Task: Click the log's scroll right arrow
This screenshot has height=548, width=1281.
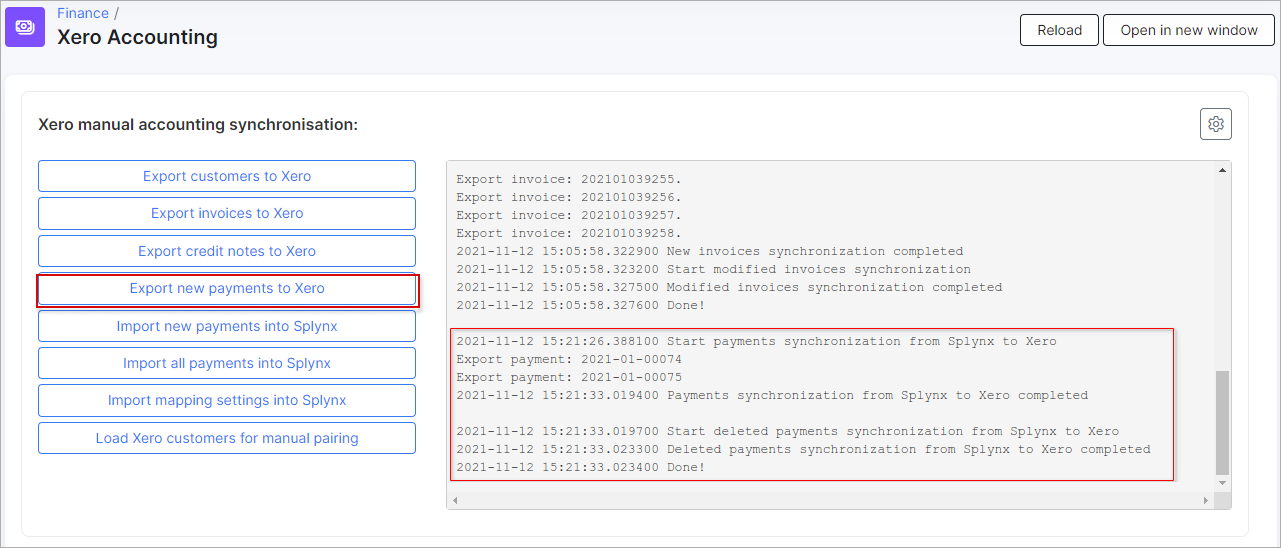Action: (x=1205, y=500)
